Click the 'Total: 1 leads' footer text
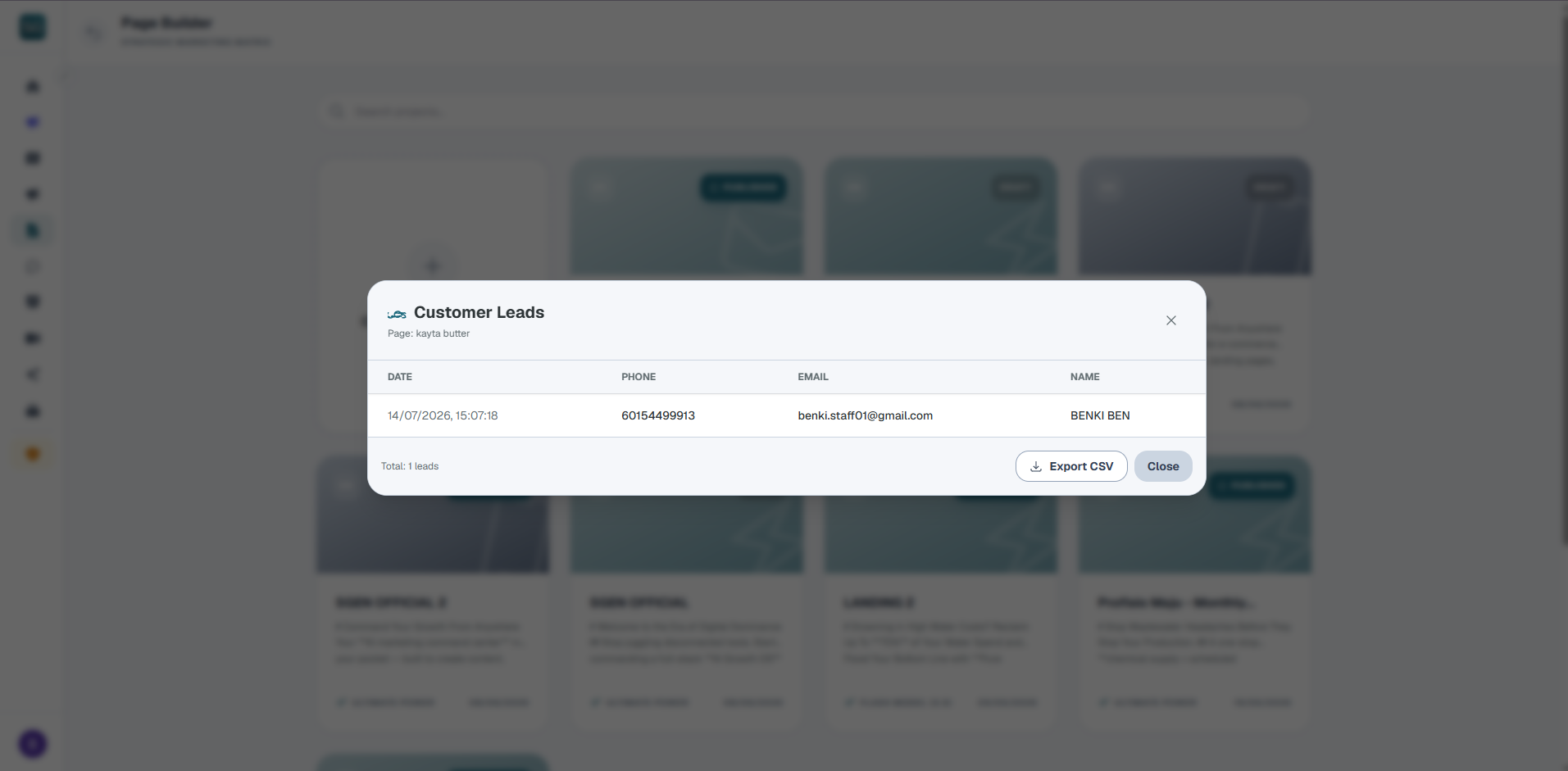Image resolution: width=1568 pixels, height=771 pixels. point(410,466)
